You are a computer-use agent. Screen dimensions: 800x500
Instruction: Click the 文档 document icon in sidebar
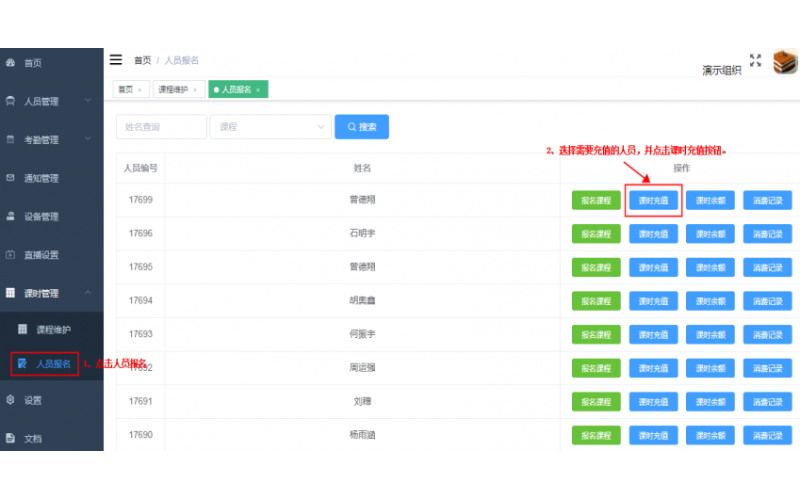point(10,438)
